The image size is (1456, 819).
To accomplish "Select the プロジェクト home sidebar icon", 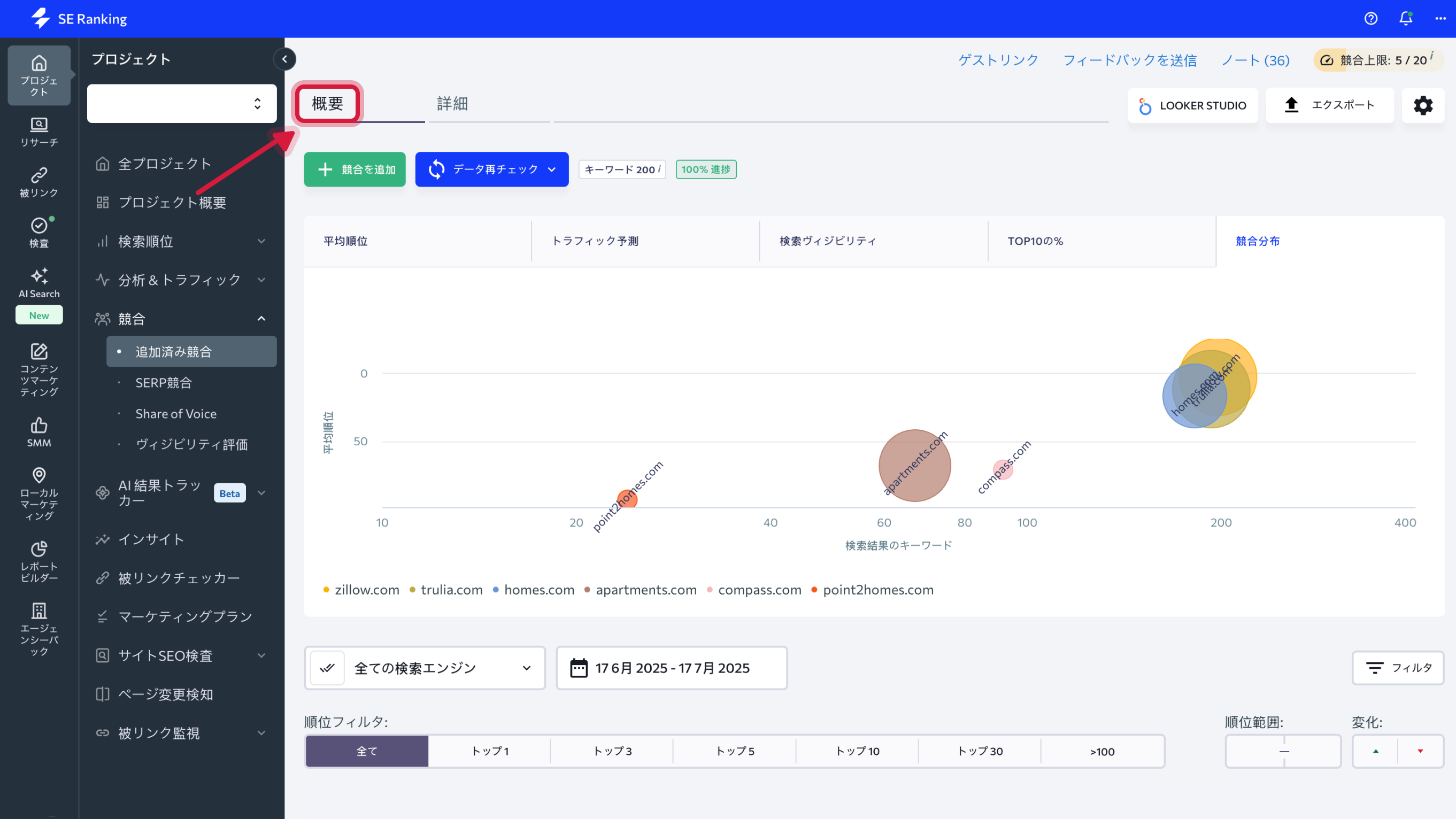I will [x=39, y=75].
